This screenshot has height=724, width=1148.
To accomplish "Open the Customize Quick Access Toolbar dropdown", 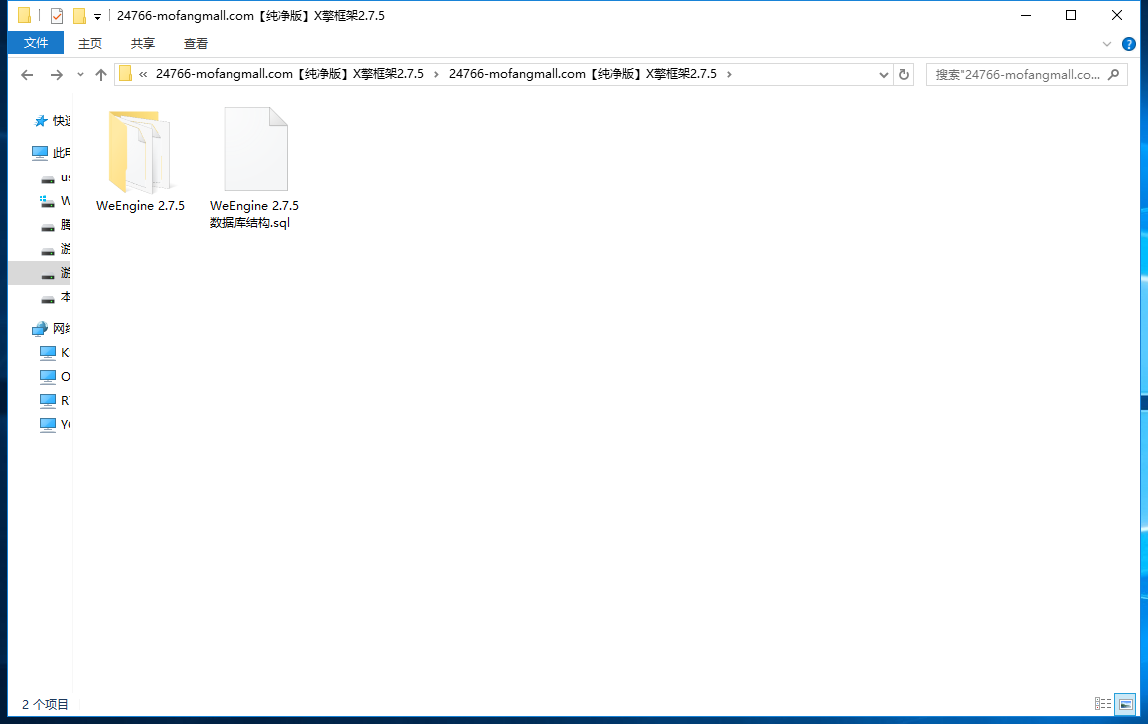I will 97,16.
